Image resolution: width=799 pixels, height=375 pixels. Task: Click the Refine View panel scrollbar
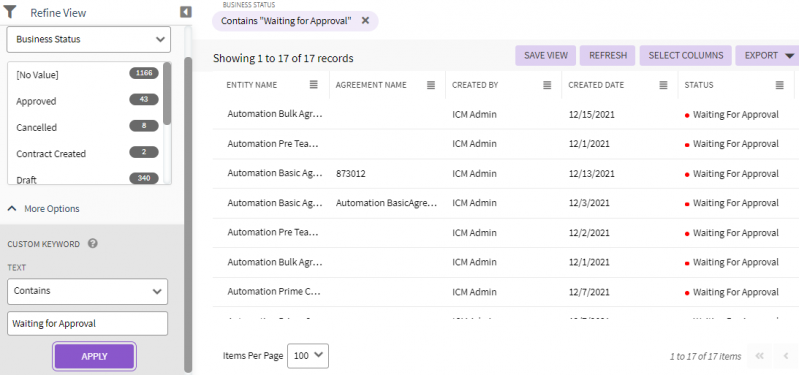pyautogui.click(x=188, y=214)
